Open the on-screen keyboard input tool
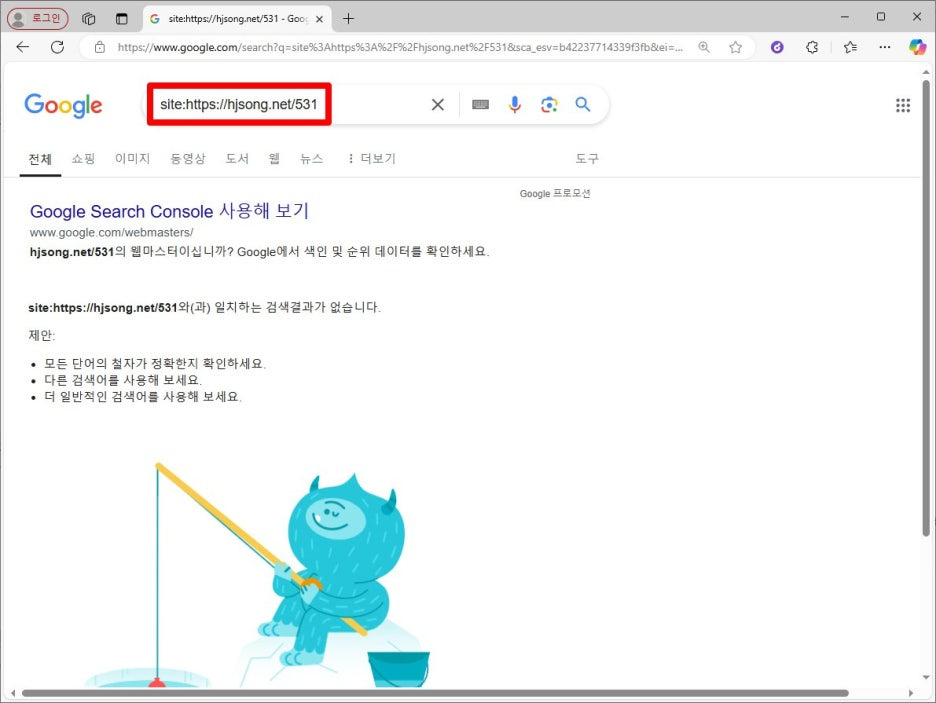Screen dimensions: 936x703 (480, 104)
